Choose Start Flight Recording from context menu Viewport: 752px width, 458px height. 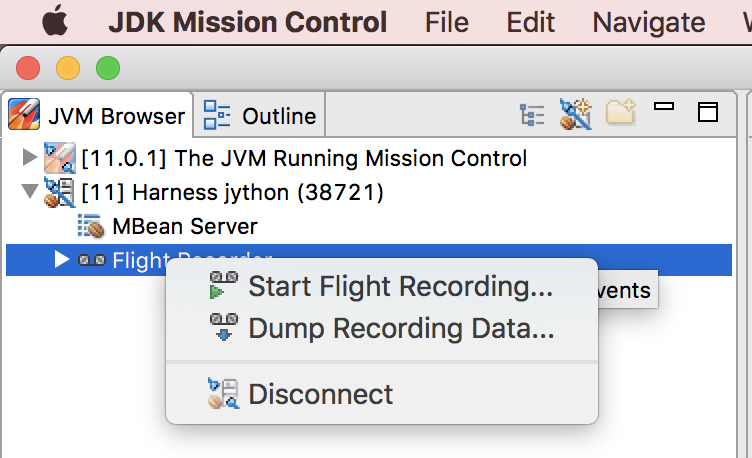(x=400, y=287)
